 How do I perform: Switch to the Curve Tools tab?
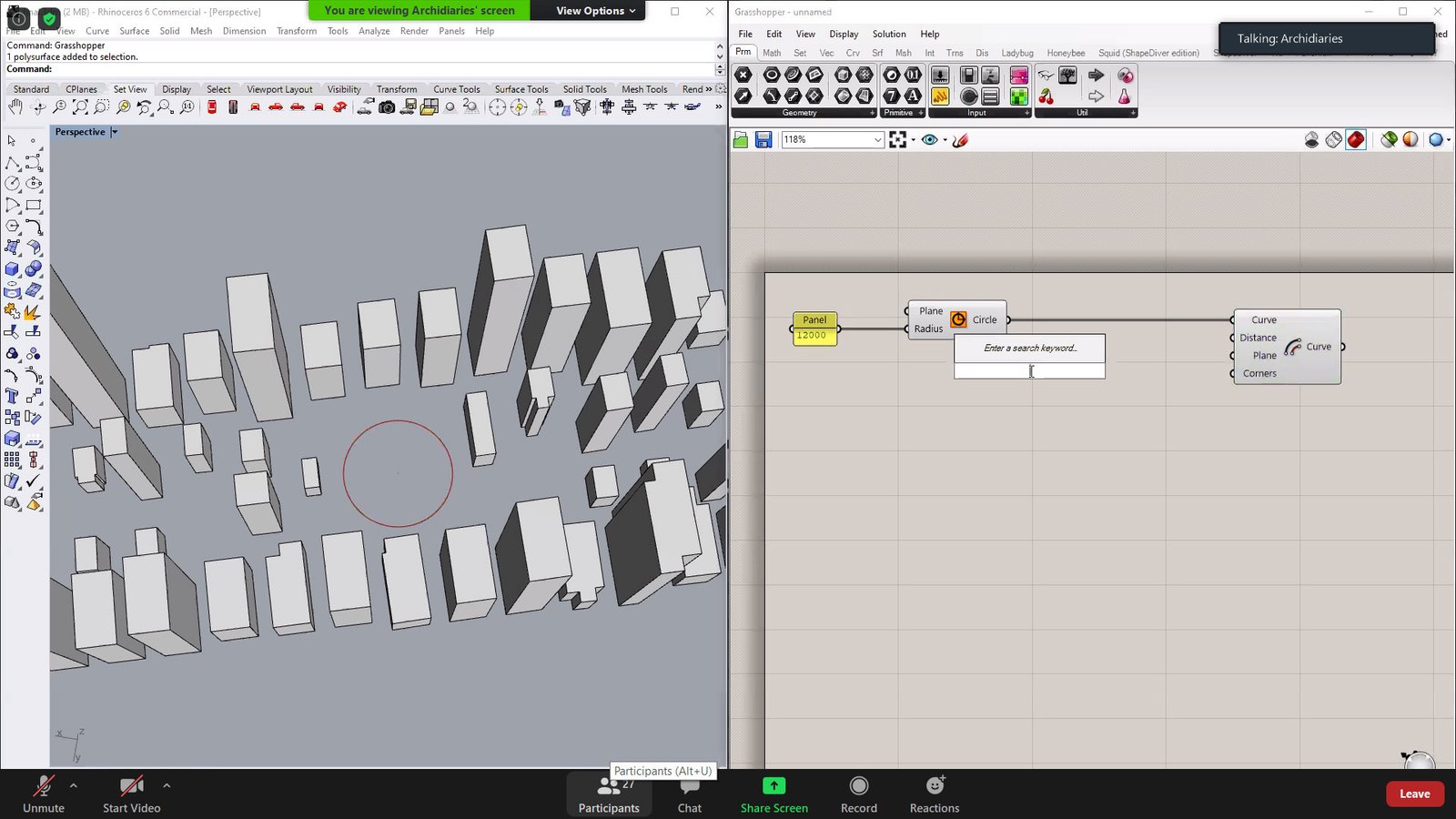456,89
